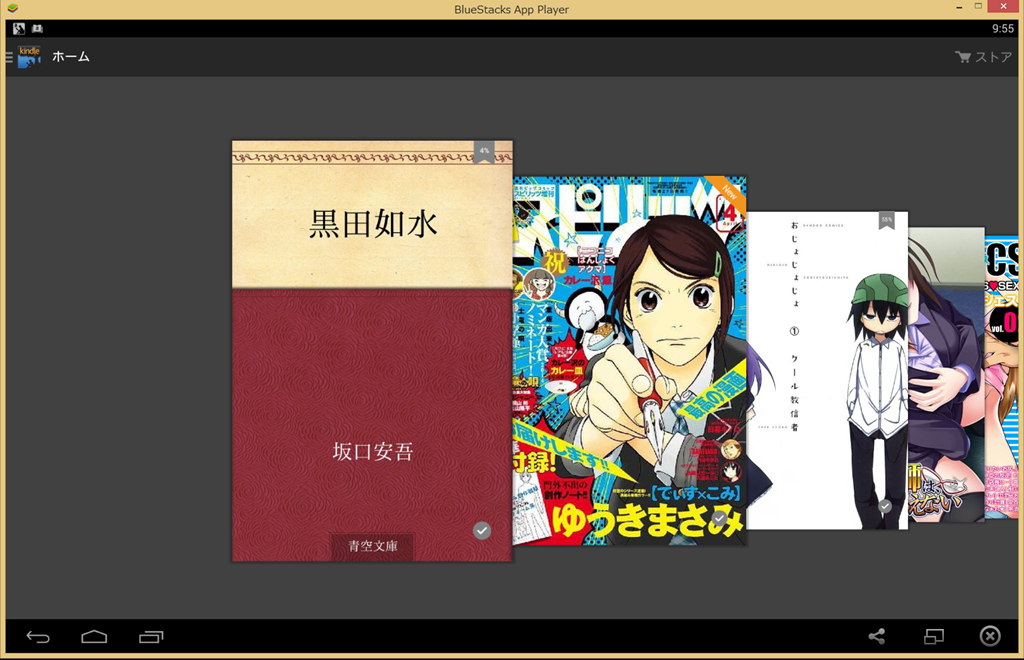Click the ホーム title label
This screenshot has height=660, width=1024.
point(71,57)
